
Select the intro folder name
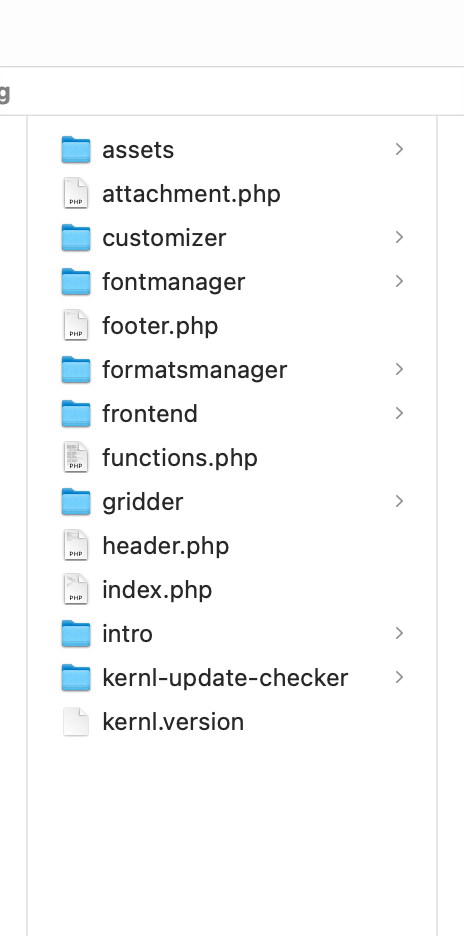127,633
